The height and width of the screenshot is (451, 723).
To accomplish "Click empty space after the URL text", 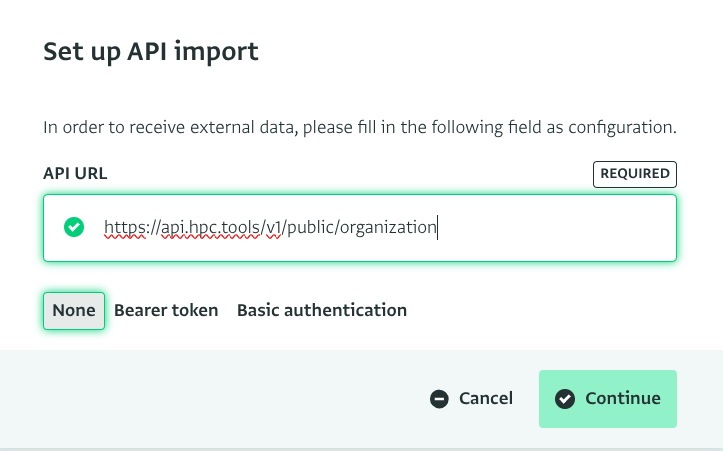I will point(553,228).
